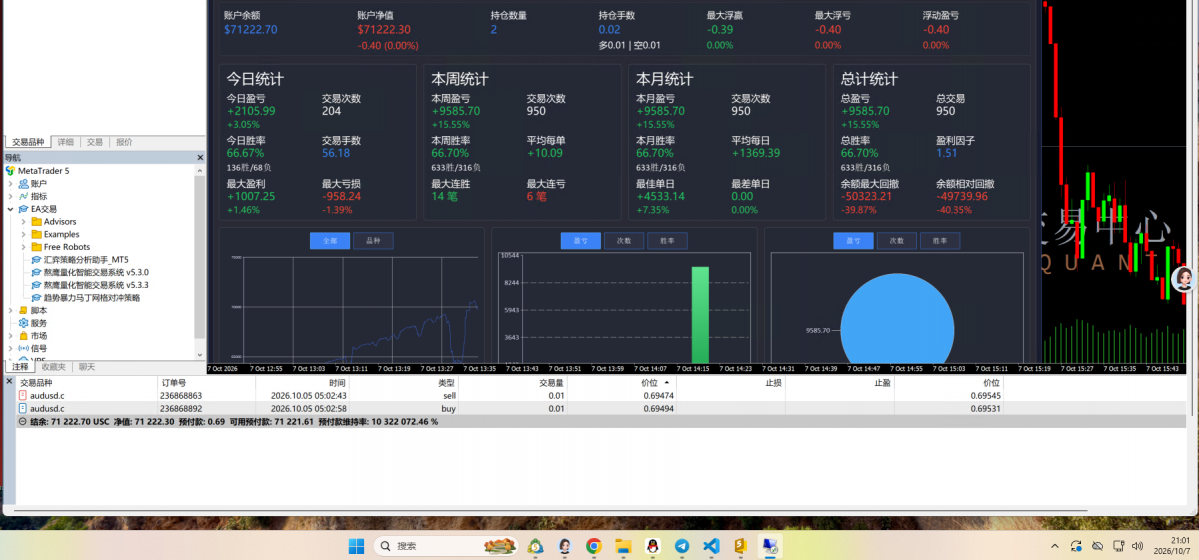Click the Windows taskbar search box
This screenshot has height=560, width=1199.
pyautogui.click(x=447, y=546)
